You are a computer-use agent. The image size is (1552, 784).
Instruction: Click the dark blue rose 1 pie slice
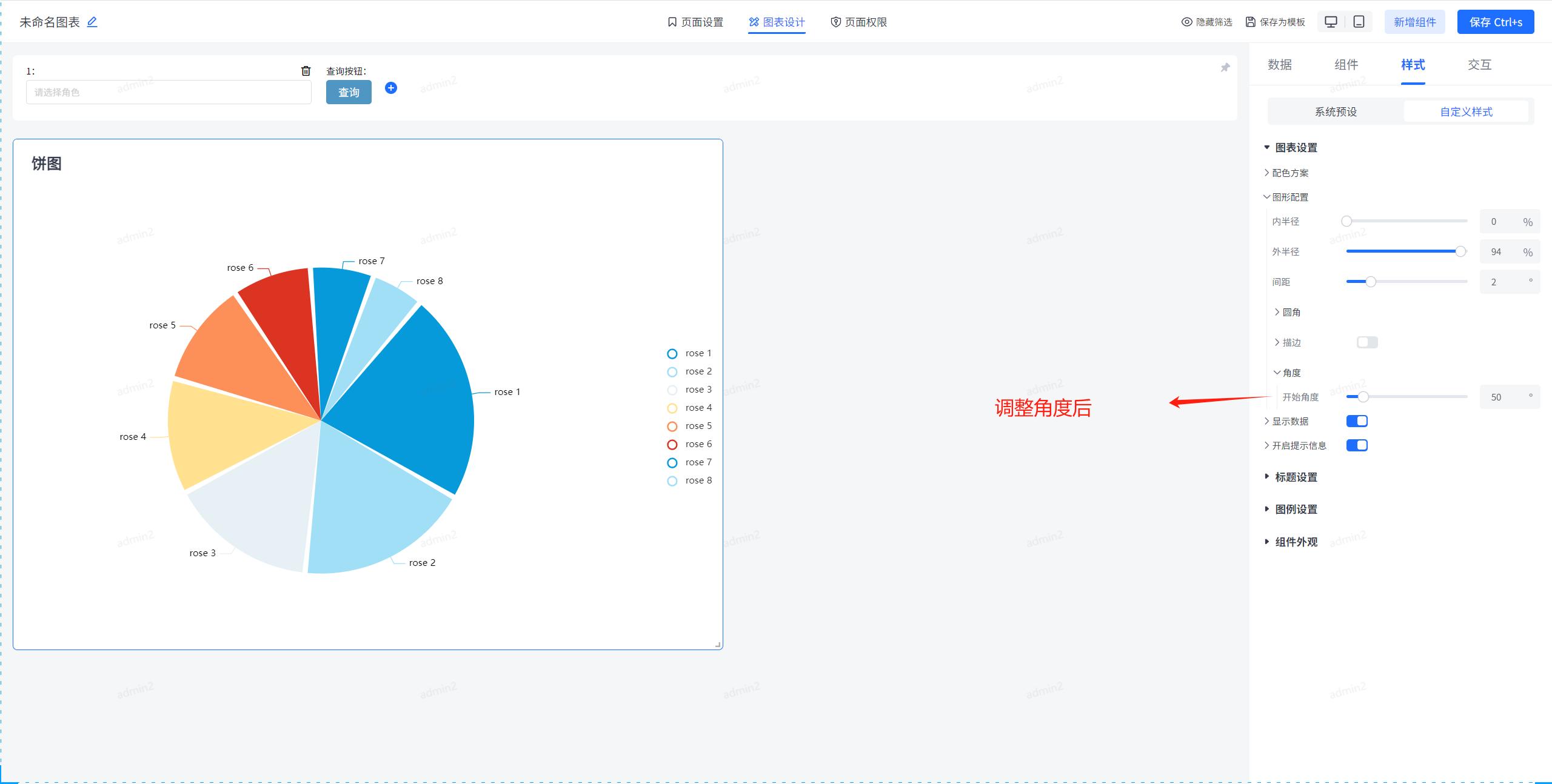tap(412, 400)
